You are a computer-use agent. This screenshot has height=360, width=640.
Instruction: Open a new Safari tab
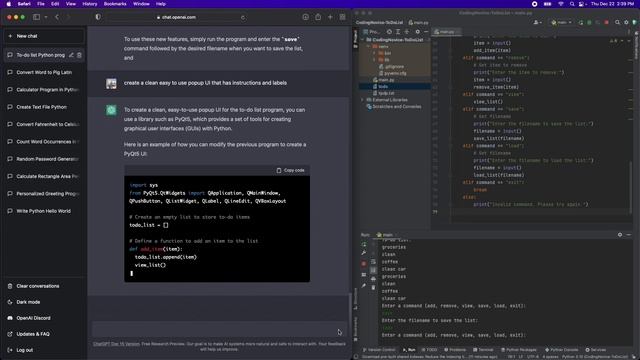(x=330, y=17)
